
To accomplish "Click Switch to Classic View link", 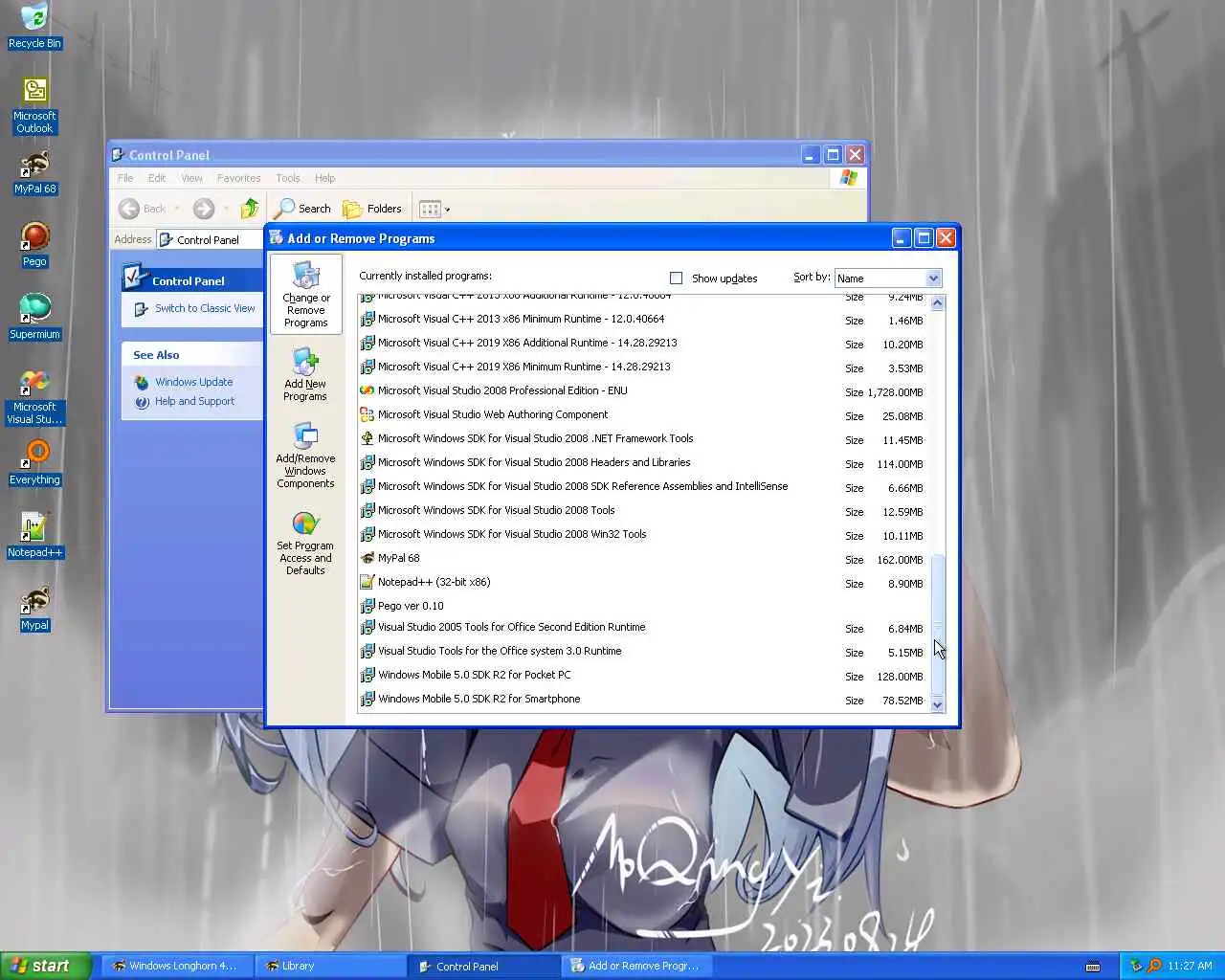I will coord(205,308).
